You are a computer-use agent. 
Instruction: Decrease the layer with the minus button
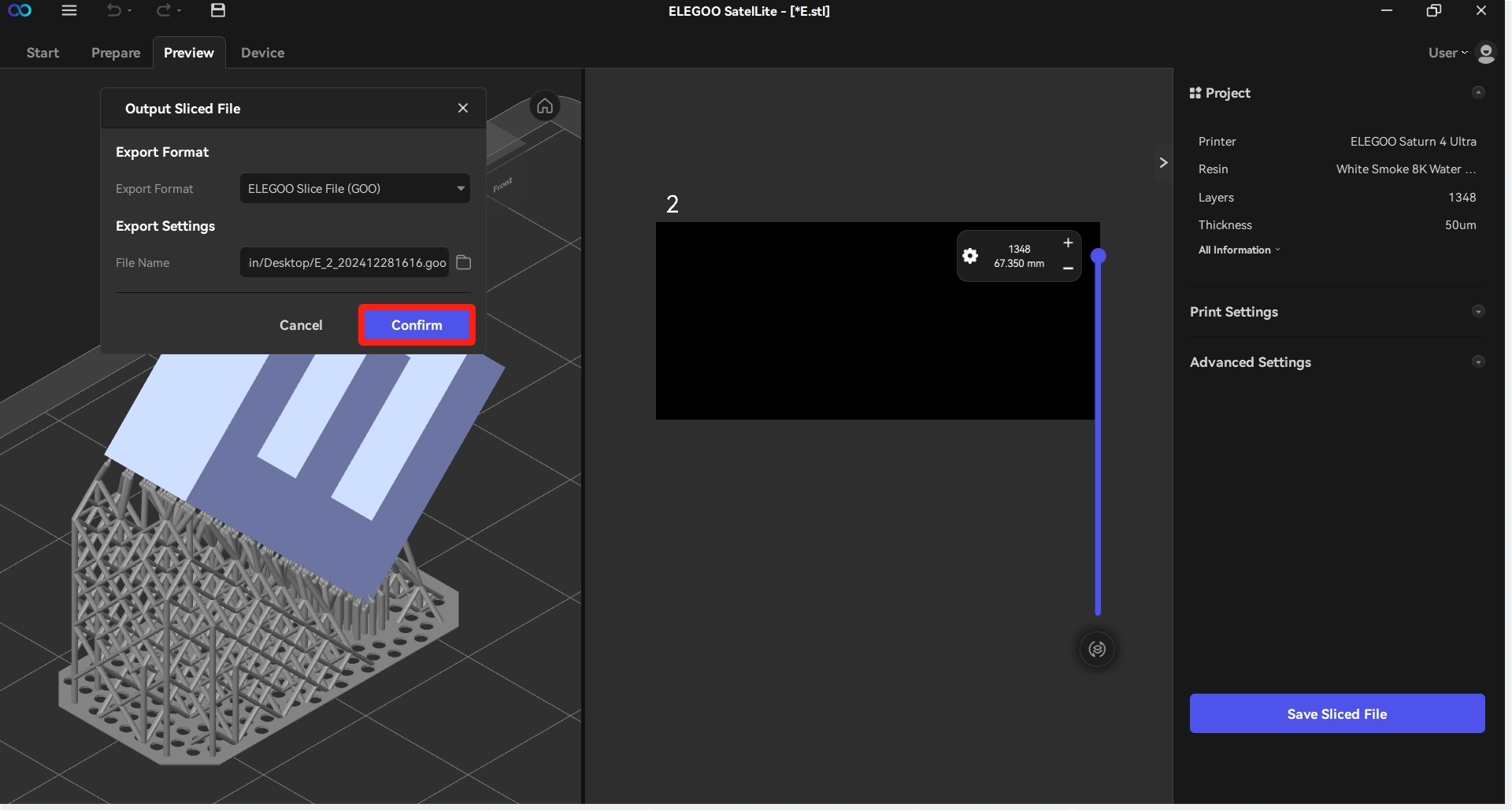tap(1068, 268)
